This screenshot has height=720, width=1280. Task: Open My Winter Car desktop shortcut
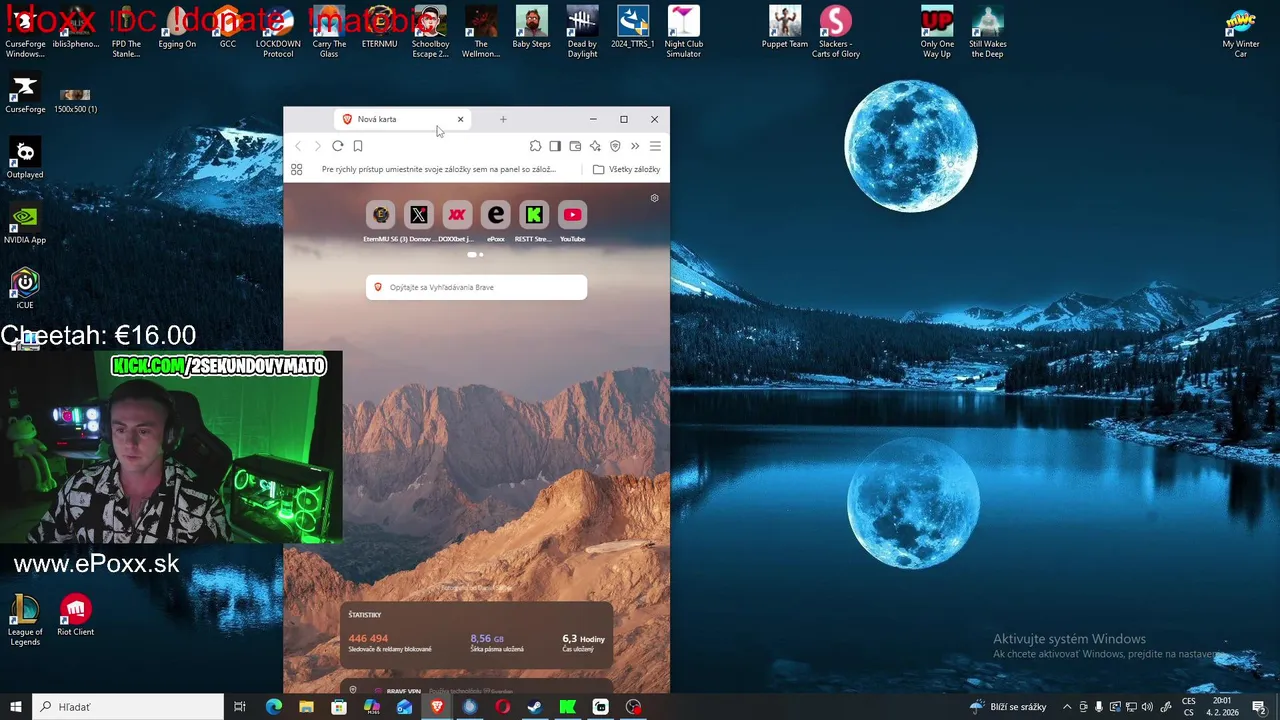1241,32
